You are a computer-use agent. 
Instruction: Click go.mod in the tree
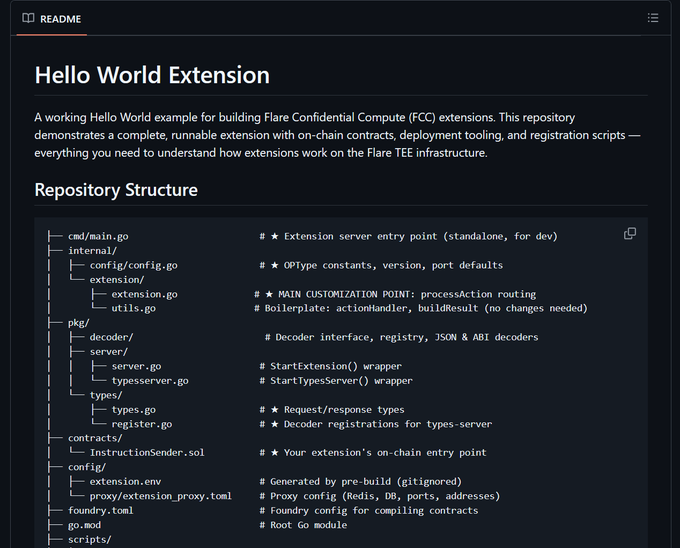coord(84,525)
